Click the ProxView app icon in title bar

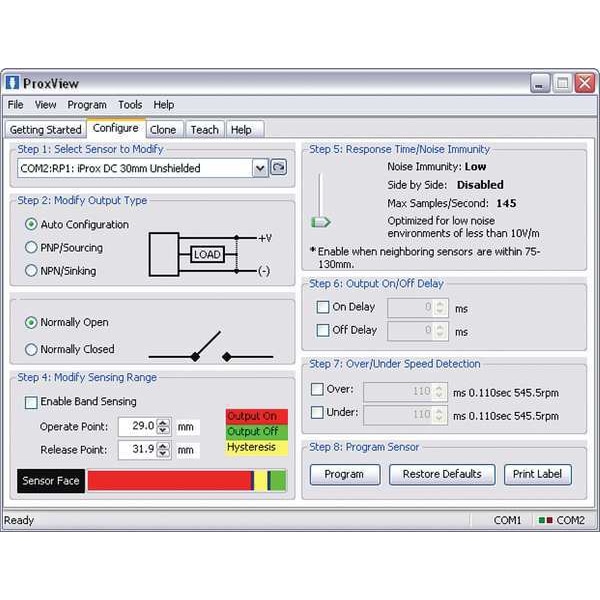tap(12, 83)
